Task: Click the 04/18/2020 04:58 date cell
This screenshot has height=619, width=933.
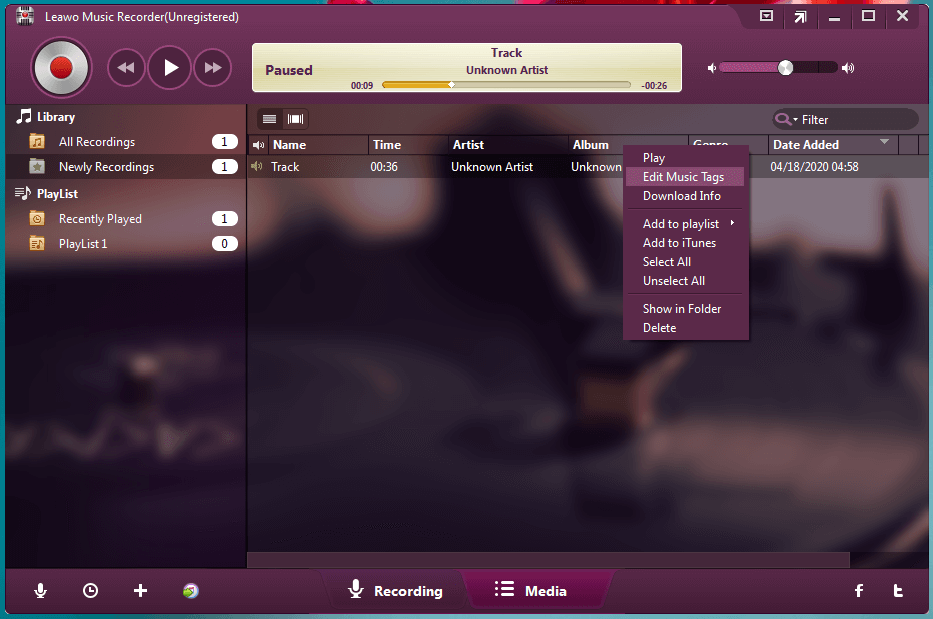Action: tap(814, 167)
